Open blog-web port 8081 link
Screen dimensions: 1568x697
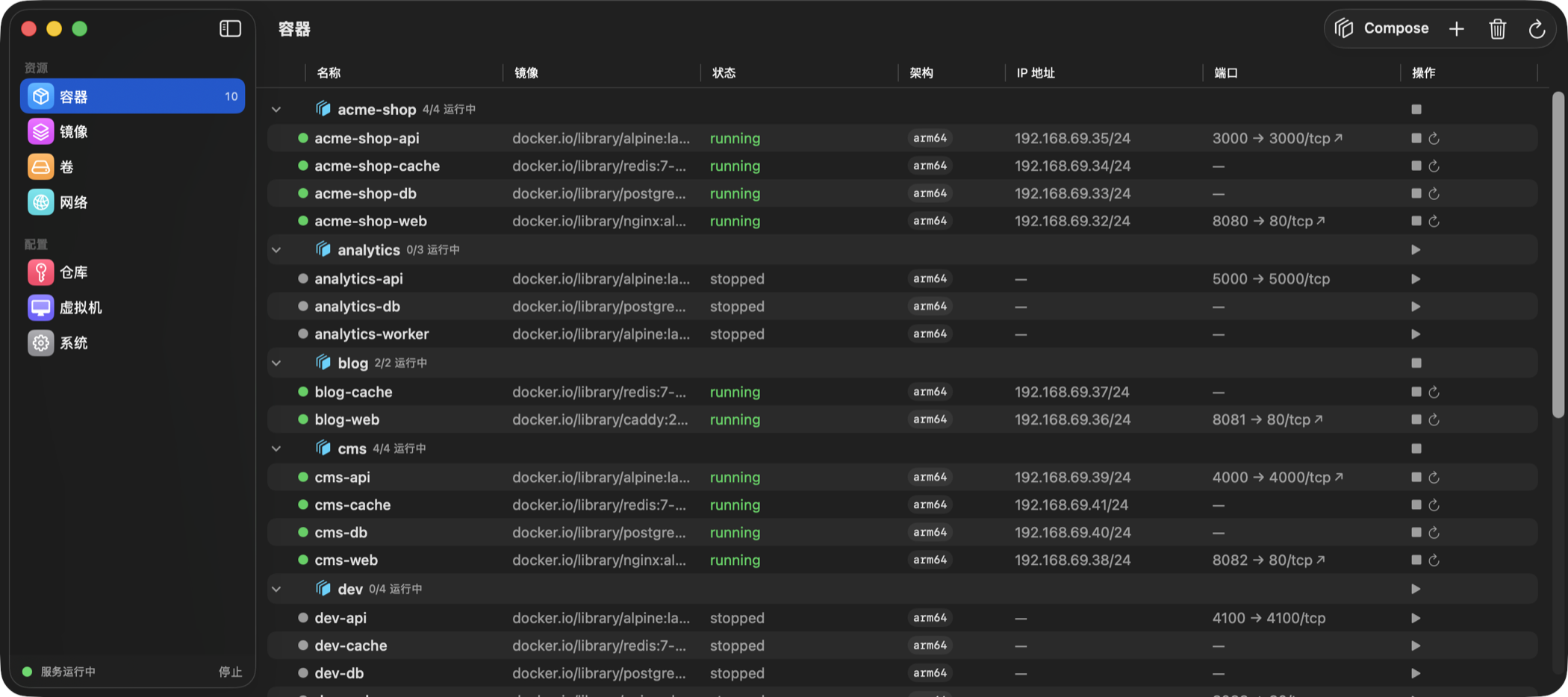(x=1267, y=419)
